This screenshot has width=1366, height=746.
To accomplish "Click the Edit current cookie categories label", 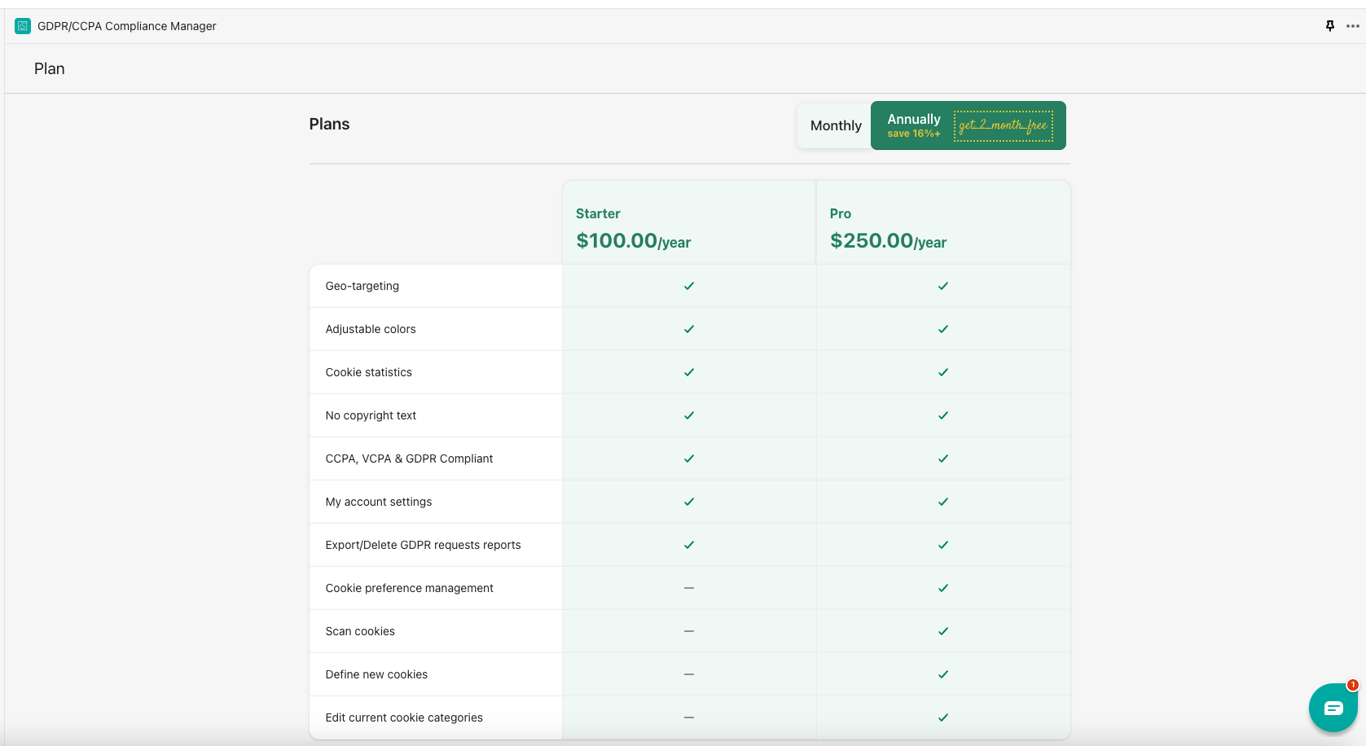I will (404, 717).
